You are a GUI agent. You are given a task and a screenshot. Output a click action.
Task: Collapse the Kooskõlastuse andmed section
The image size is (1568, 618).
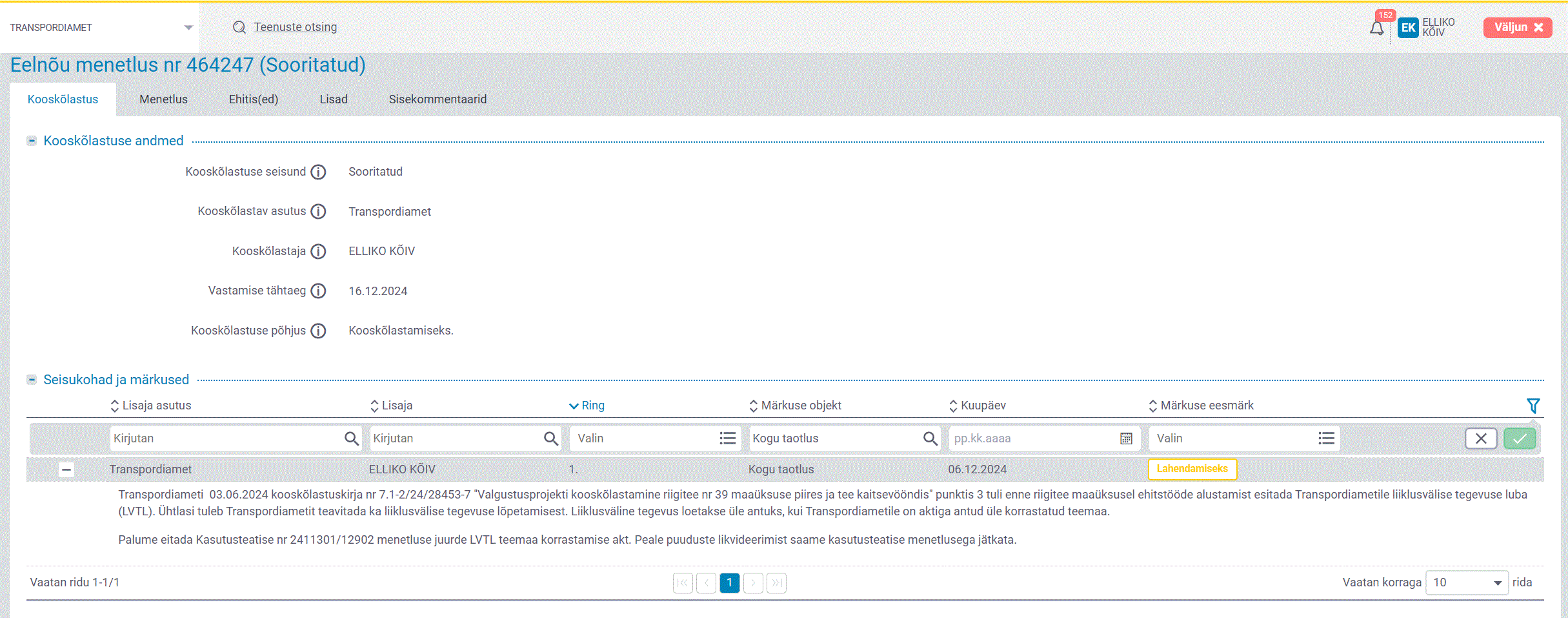click(32, 141)
